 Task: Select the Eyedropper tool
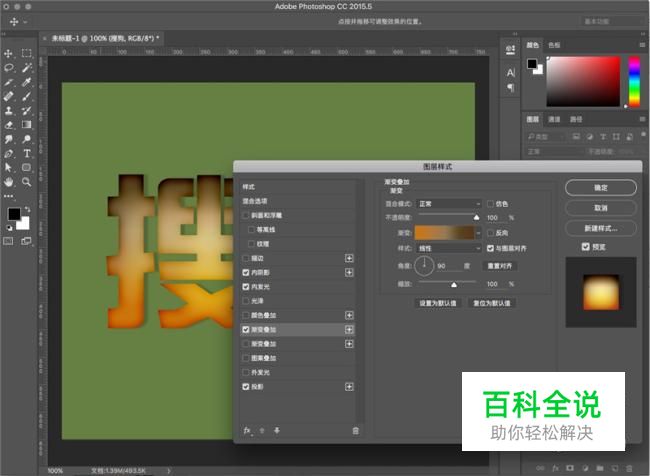27,82
